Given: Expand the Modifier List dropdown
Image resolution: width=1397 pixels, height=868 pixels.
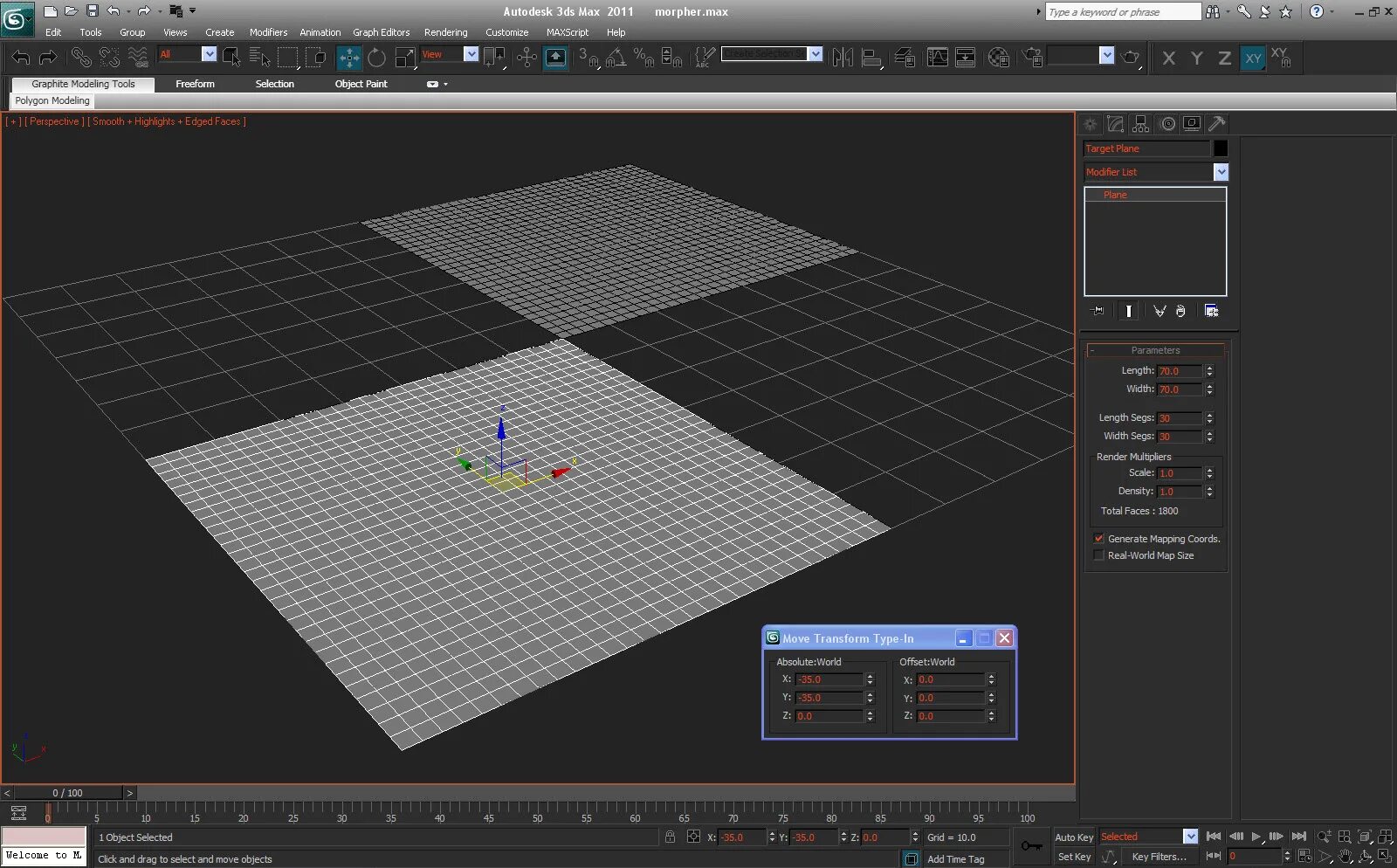Looking at the screenshot, I should pyautogui.click(x=1221, y=172).
